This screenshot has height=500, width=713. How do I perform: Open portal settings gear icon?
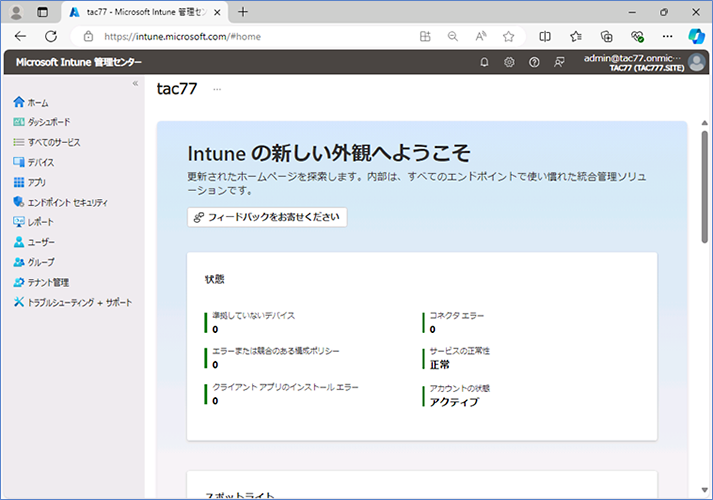pos(509,62)
